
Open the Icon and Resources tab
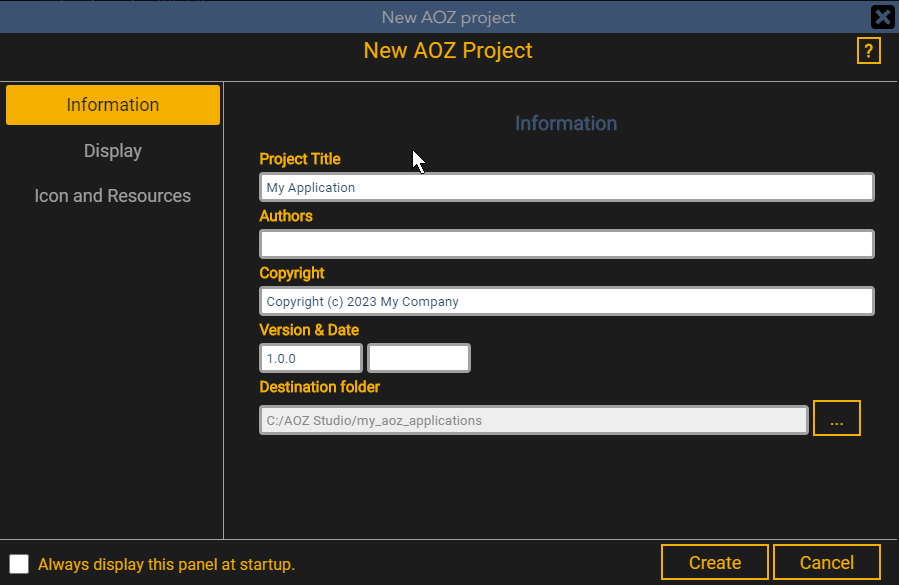(x=113, y=196)
